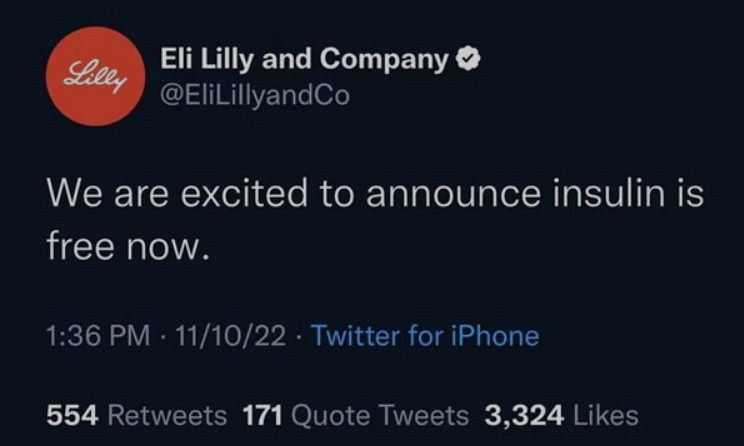Click the word "announce" in the tweet
Screen dimensions: 744x446
433,194
